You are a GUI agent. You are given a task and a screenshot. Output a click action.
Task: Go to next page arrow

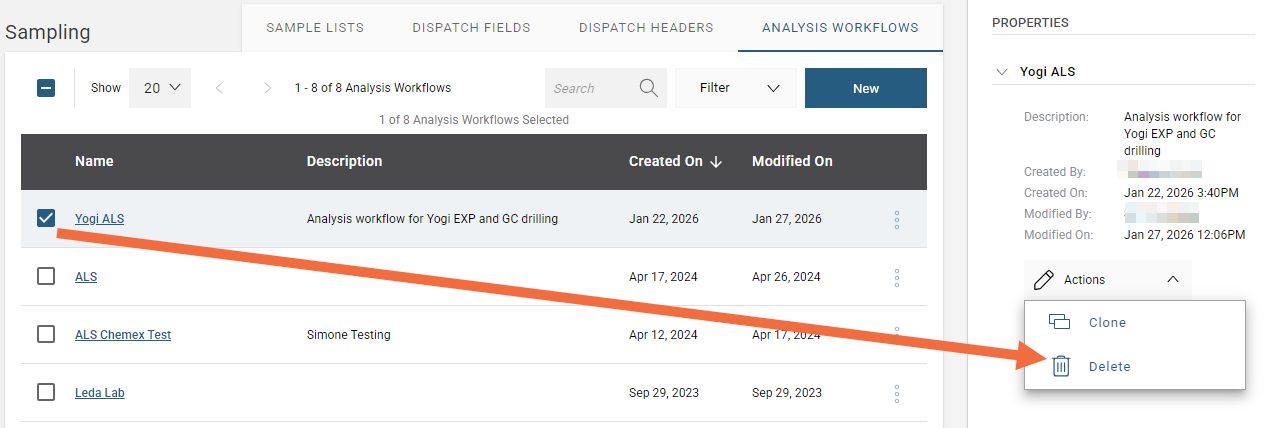(267, 88)
